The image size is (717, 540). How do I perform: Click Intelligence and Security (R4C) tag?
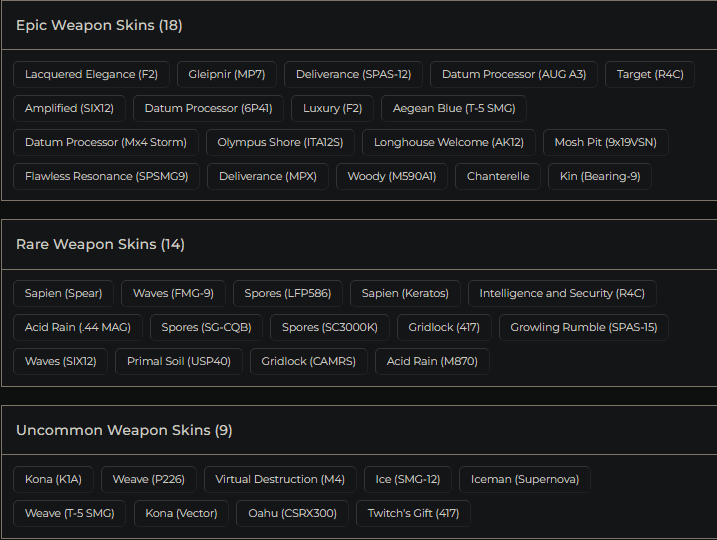[x=562, y=293]
